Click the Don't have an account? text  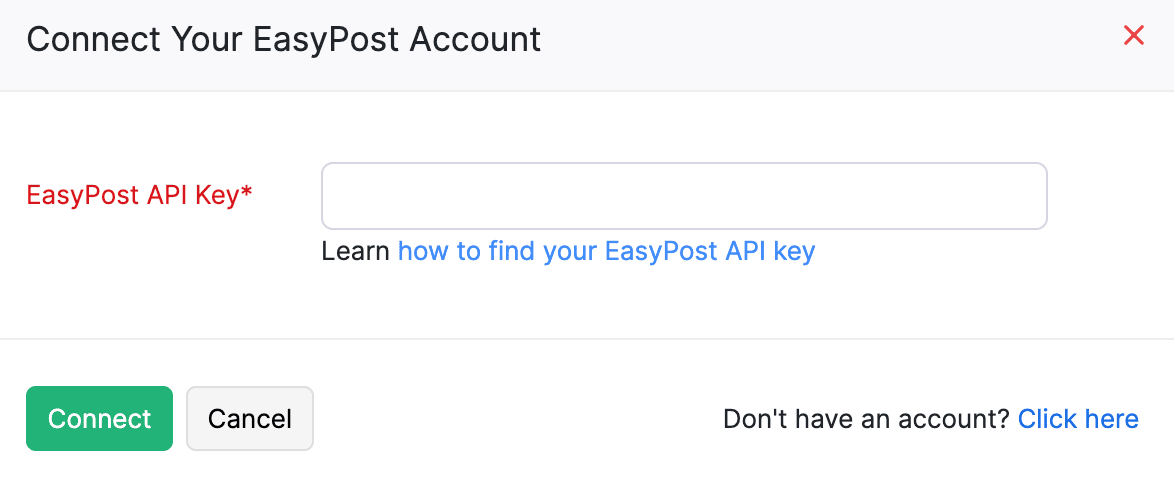click(866, 419)
